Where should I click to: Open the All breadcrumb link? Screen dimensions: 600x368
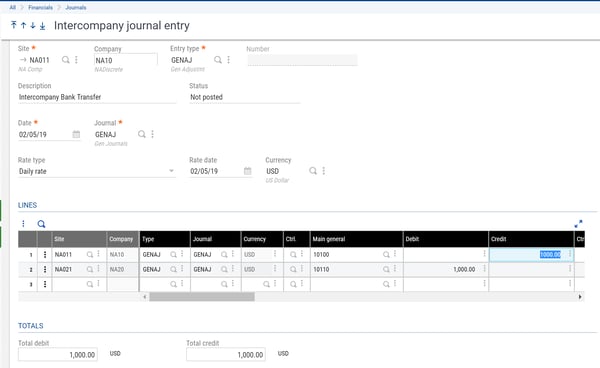[13, 7]
